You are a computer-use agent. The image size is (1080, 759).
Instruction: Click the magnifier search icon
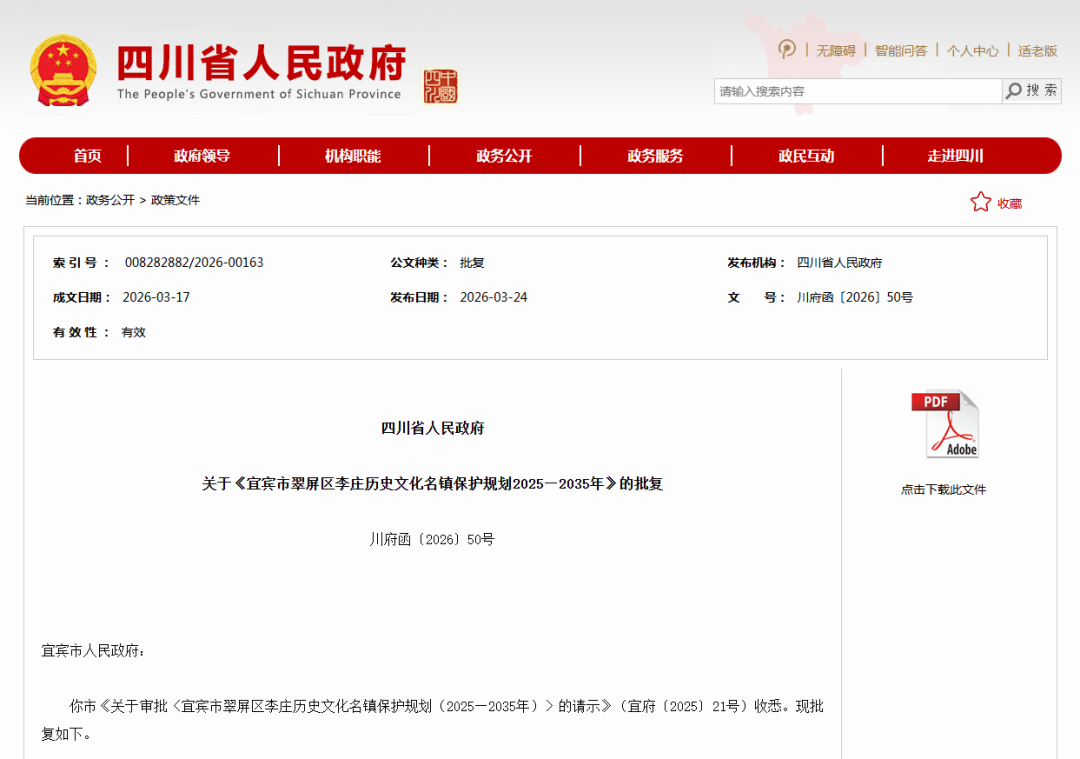point(1014,91)
